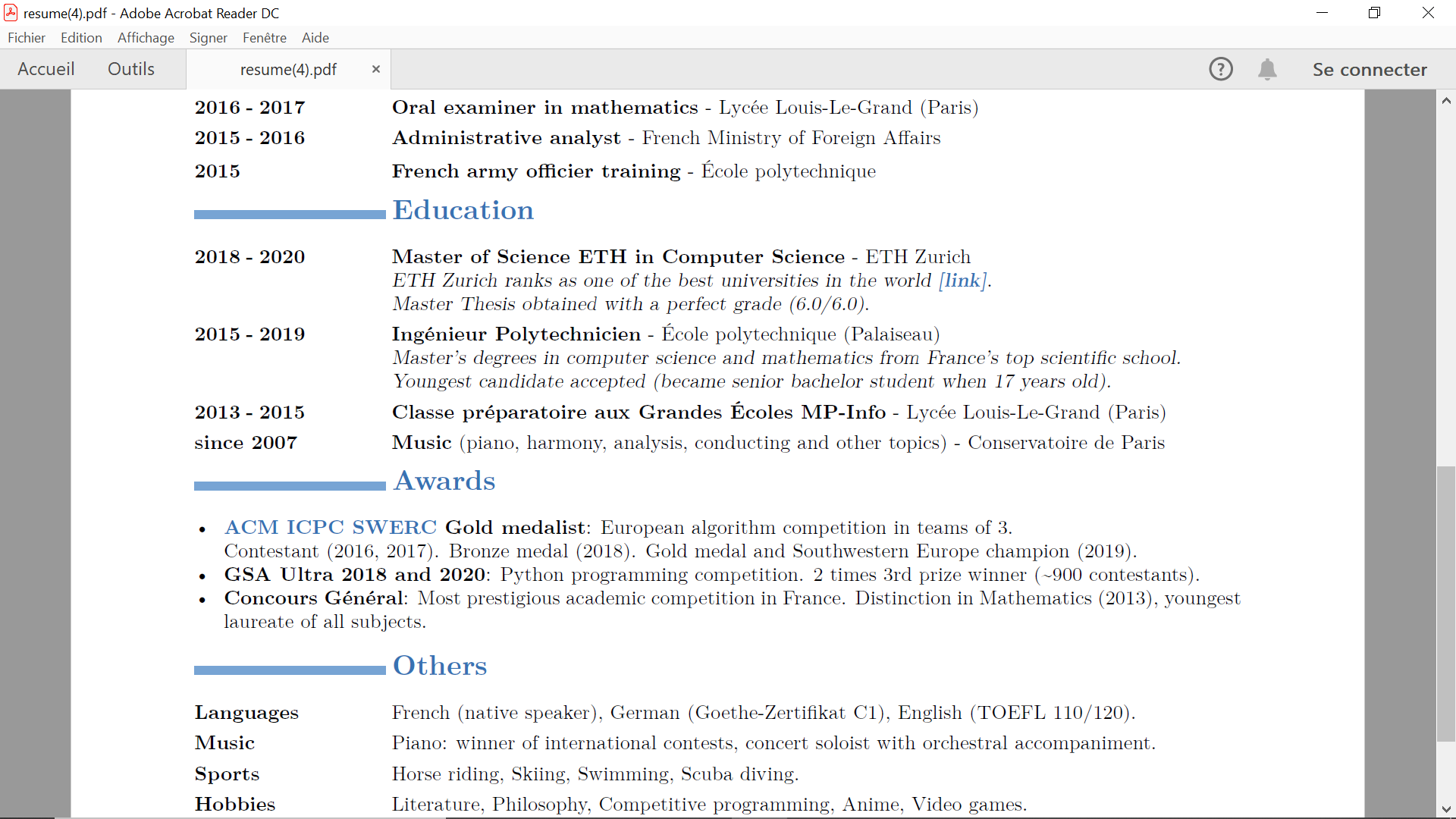Viewport: 1456px width, 819px height.
Task: Open the Fichier menu
Action: (27, 38)
